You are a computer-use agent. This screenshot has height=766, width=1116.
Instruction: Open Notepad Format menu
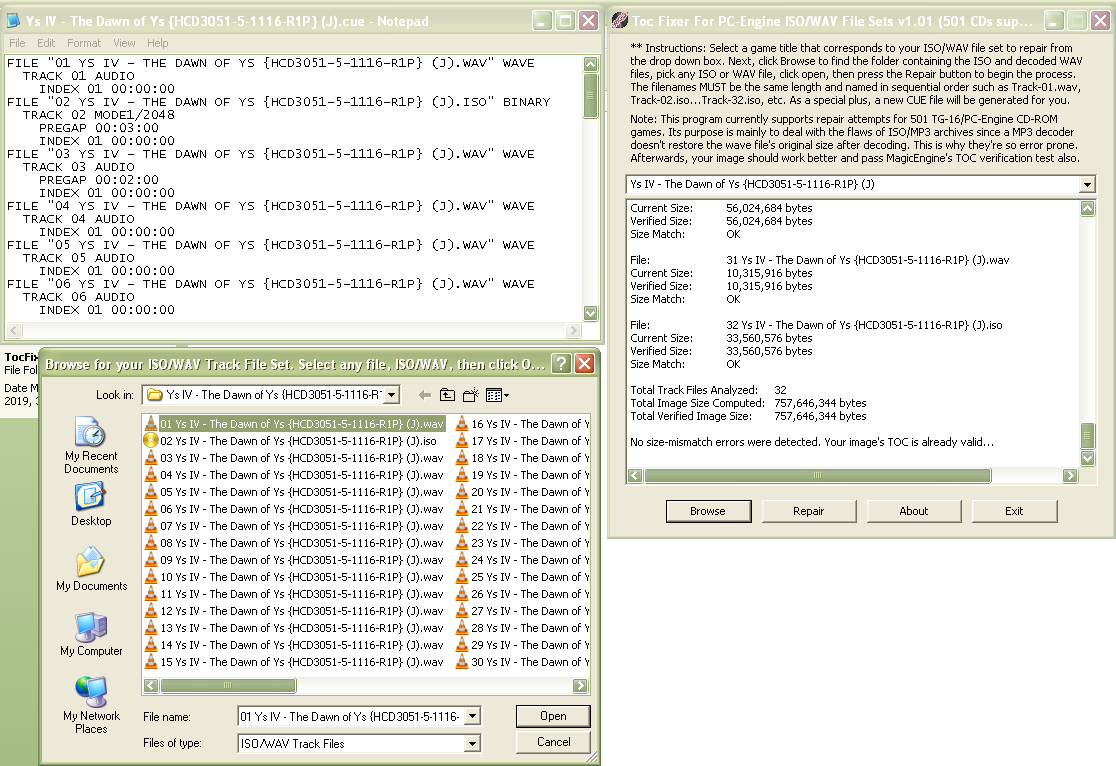[x=84, y=43]
